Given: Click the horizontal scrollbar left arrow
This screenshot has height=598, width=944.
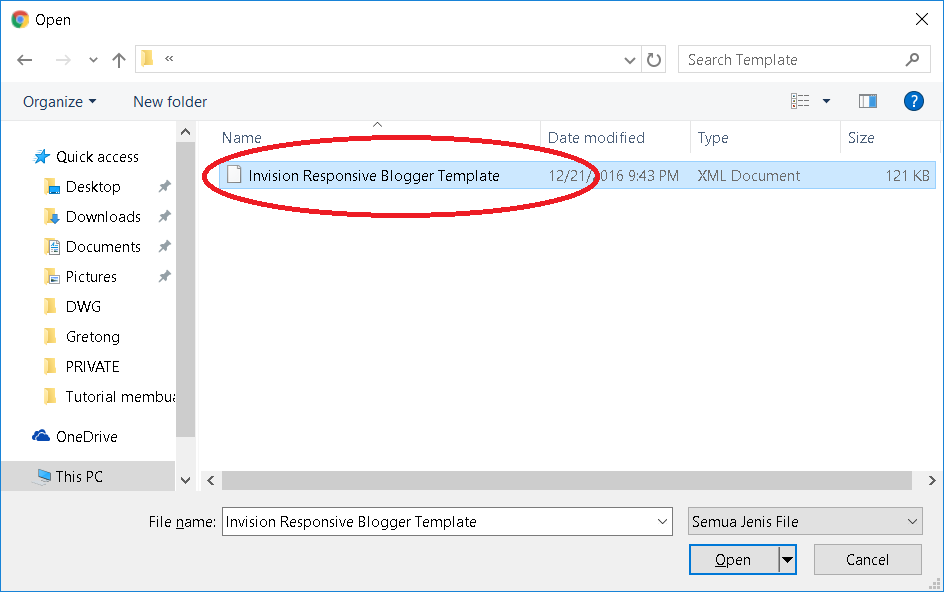Looking at the screenshot, I should (x=211, y=480).
